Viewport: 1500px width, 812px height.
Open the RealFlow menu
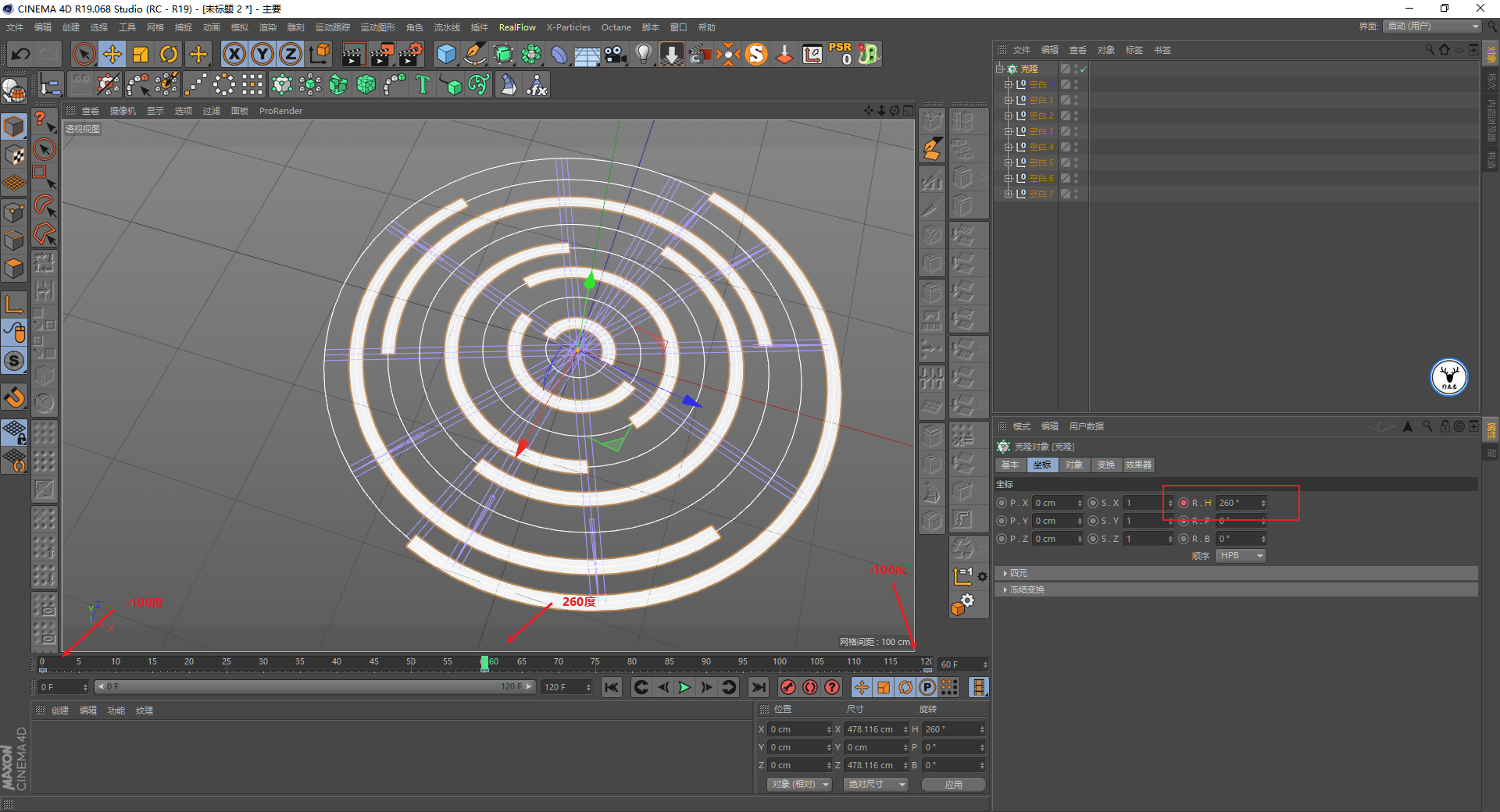click(x=517, y=27)
